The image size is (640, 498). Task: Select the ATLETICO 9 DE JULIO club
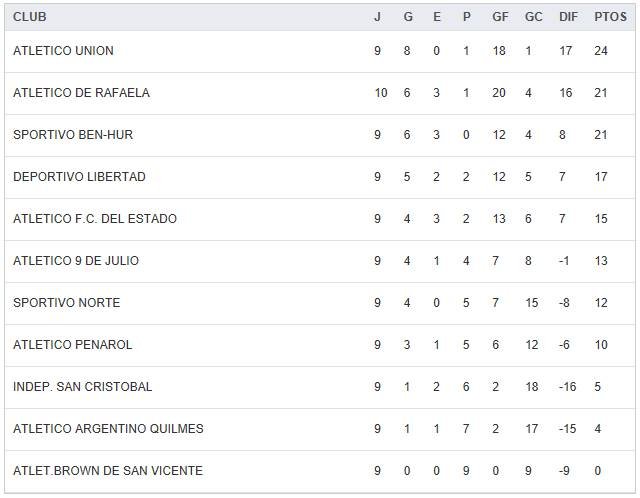[x=76, y=261]
